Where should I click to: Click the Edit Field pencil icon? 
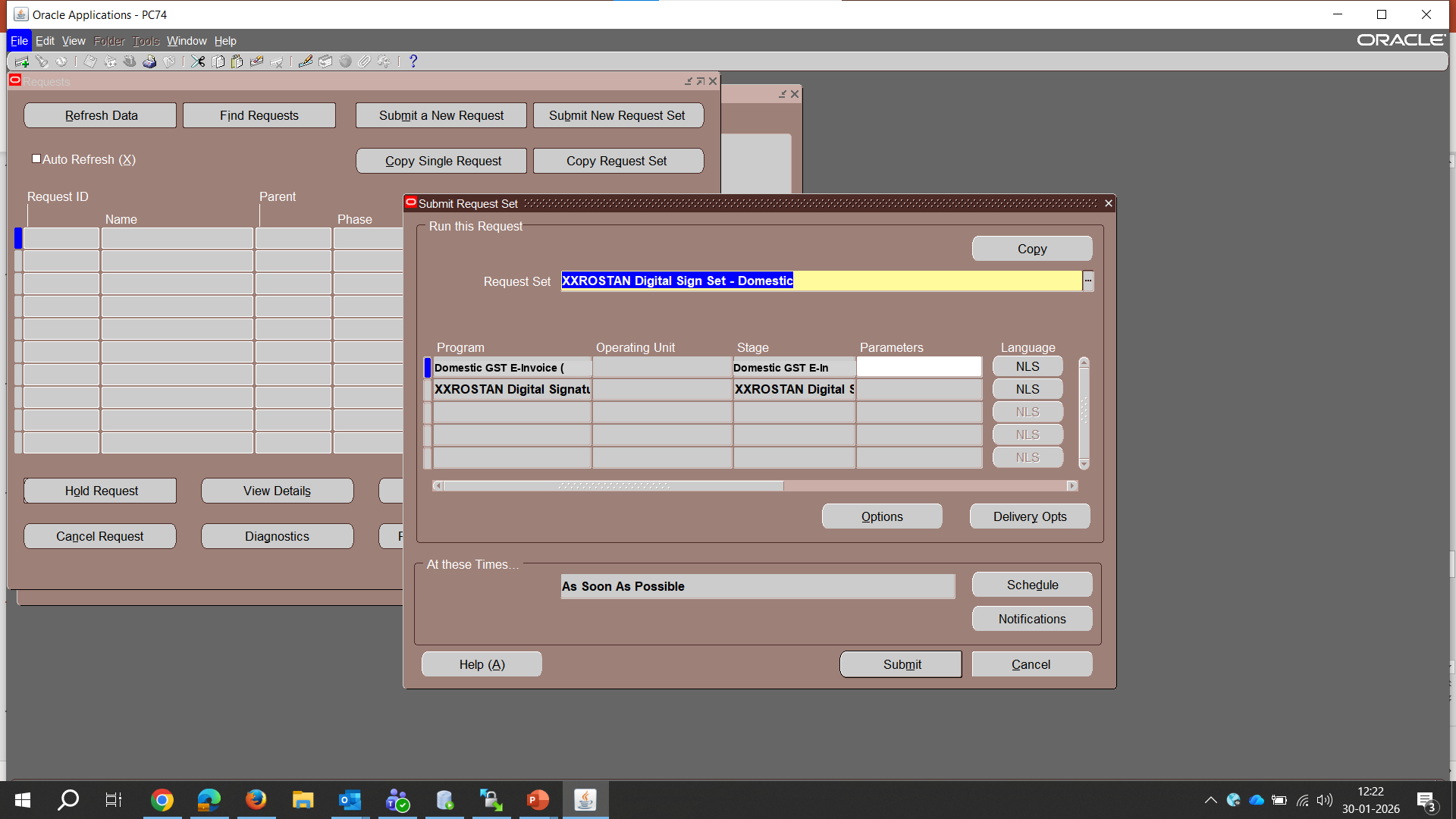pos(306,61)
